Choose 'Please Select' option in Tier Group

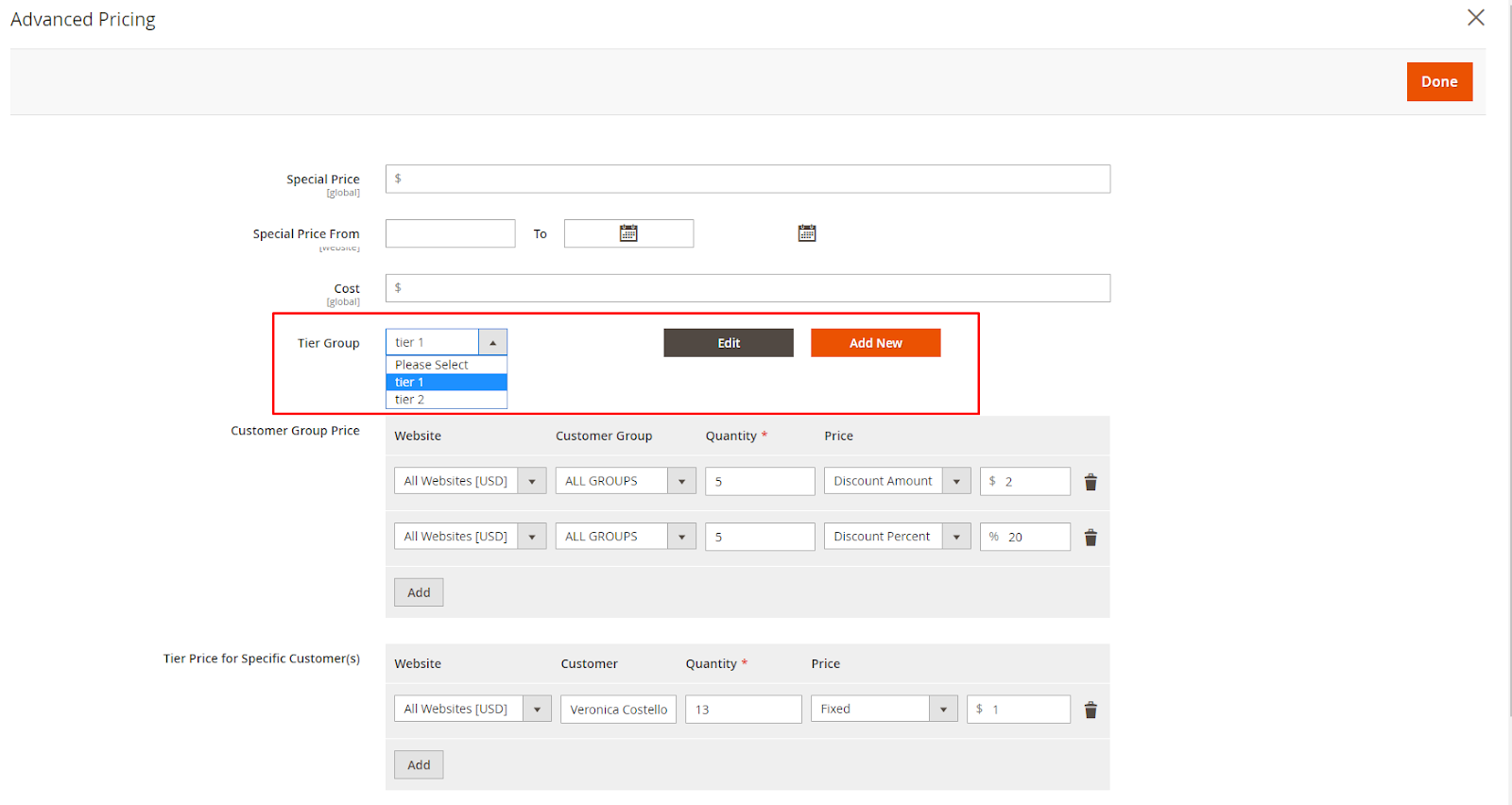pos(446,365)
